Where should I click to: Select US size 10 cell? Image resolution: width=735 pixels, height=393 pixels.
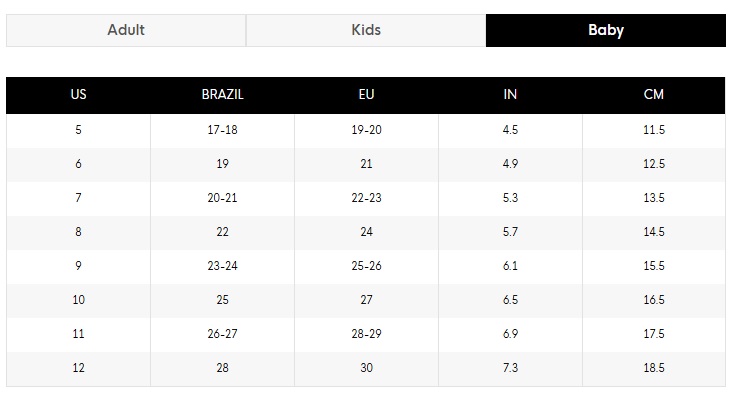click(x=78, y=300)
